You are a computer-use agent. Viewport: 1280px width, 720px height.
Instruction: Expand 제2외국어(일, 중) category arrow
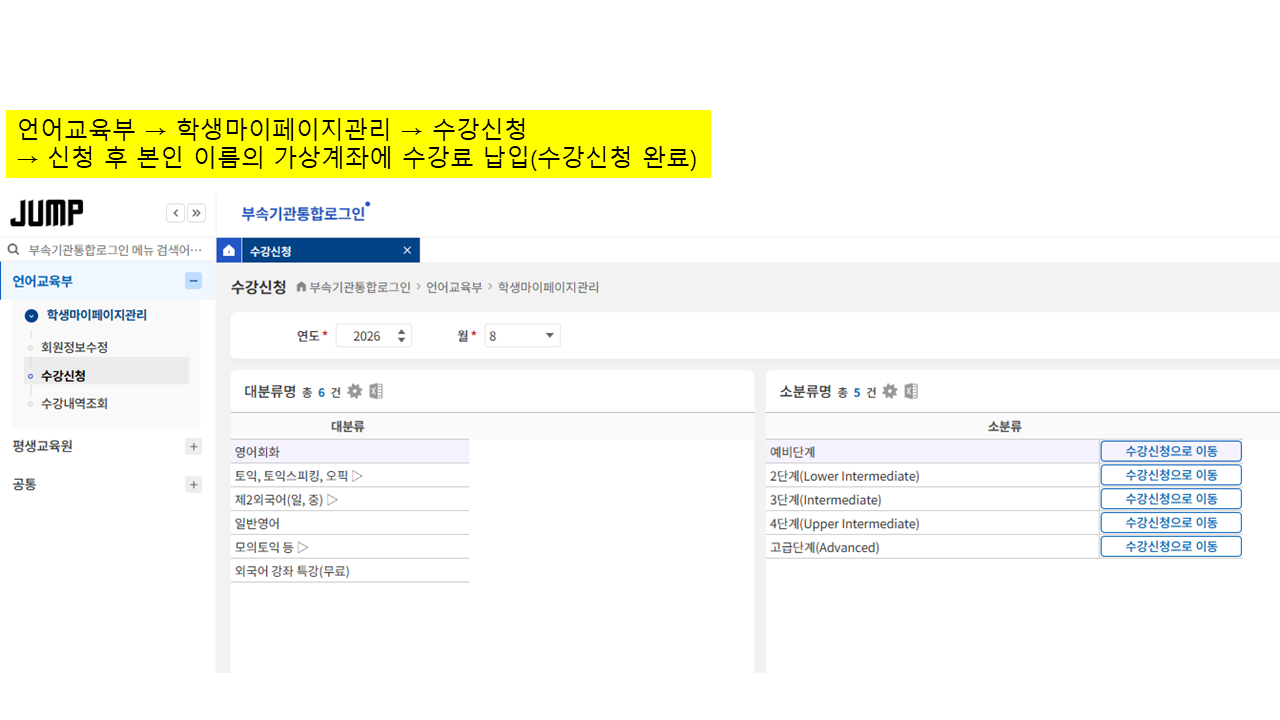click(332, 500)
